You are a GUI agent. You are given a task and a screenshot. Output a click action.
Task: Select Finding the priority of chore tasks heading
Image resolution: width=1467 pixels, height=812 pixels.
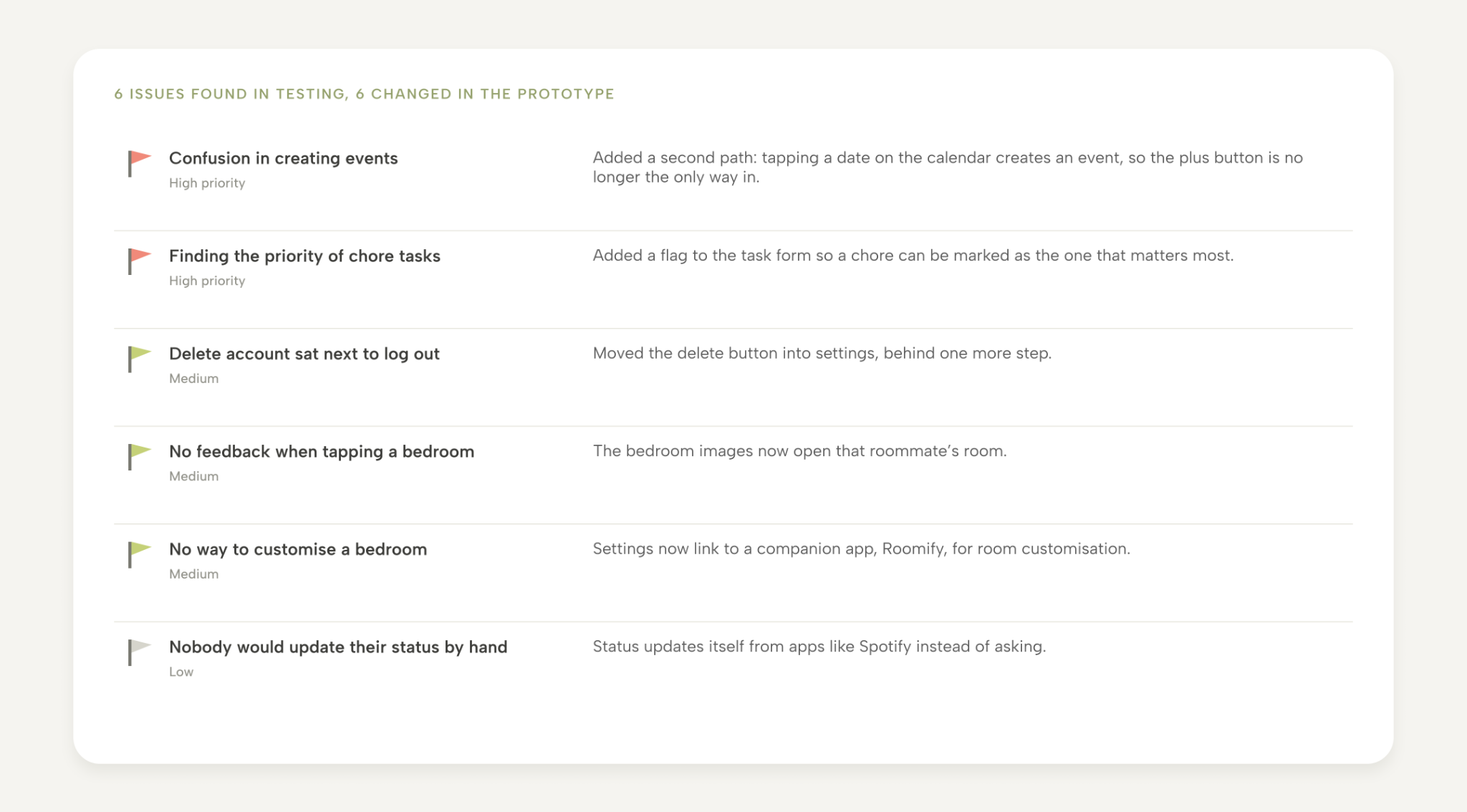pyautogui.click(x=304, y=256)
